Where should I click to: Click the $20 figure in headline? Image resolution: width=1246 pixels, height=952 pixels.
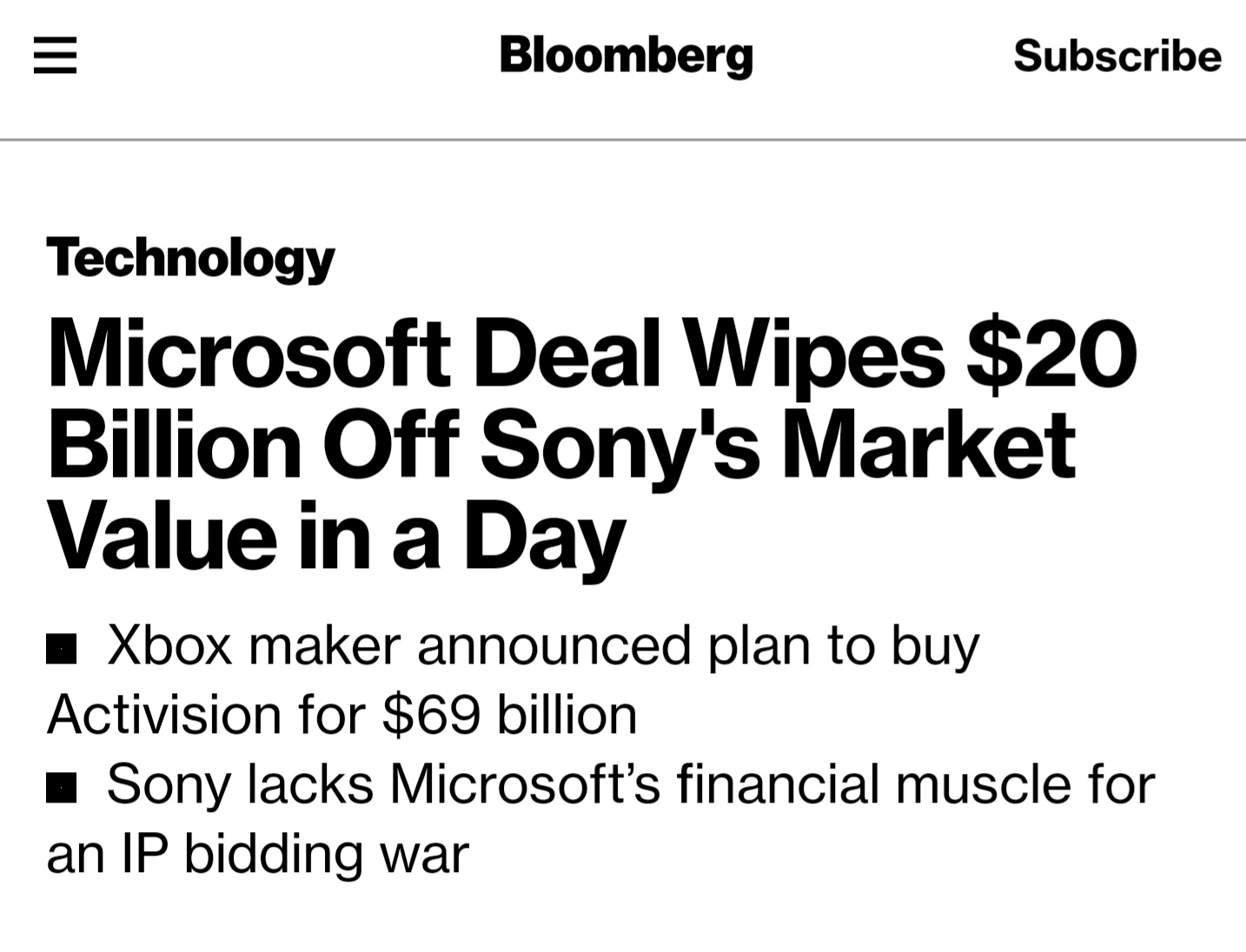coord(1051,354)
